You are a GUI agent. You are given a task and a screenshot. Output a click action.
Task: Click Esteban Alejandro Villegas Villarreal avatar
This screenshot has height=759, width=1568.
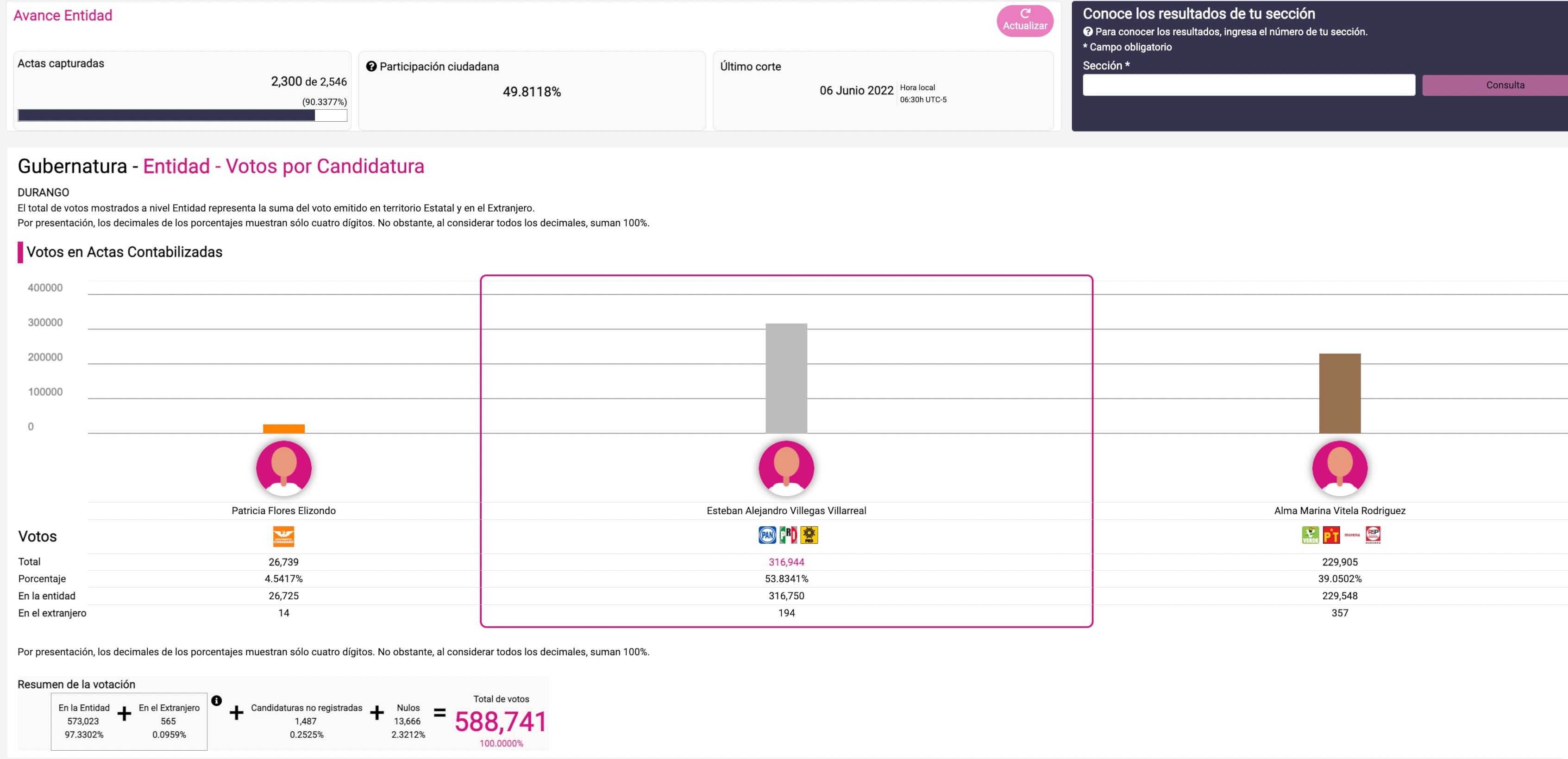[x=786, y=468]
